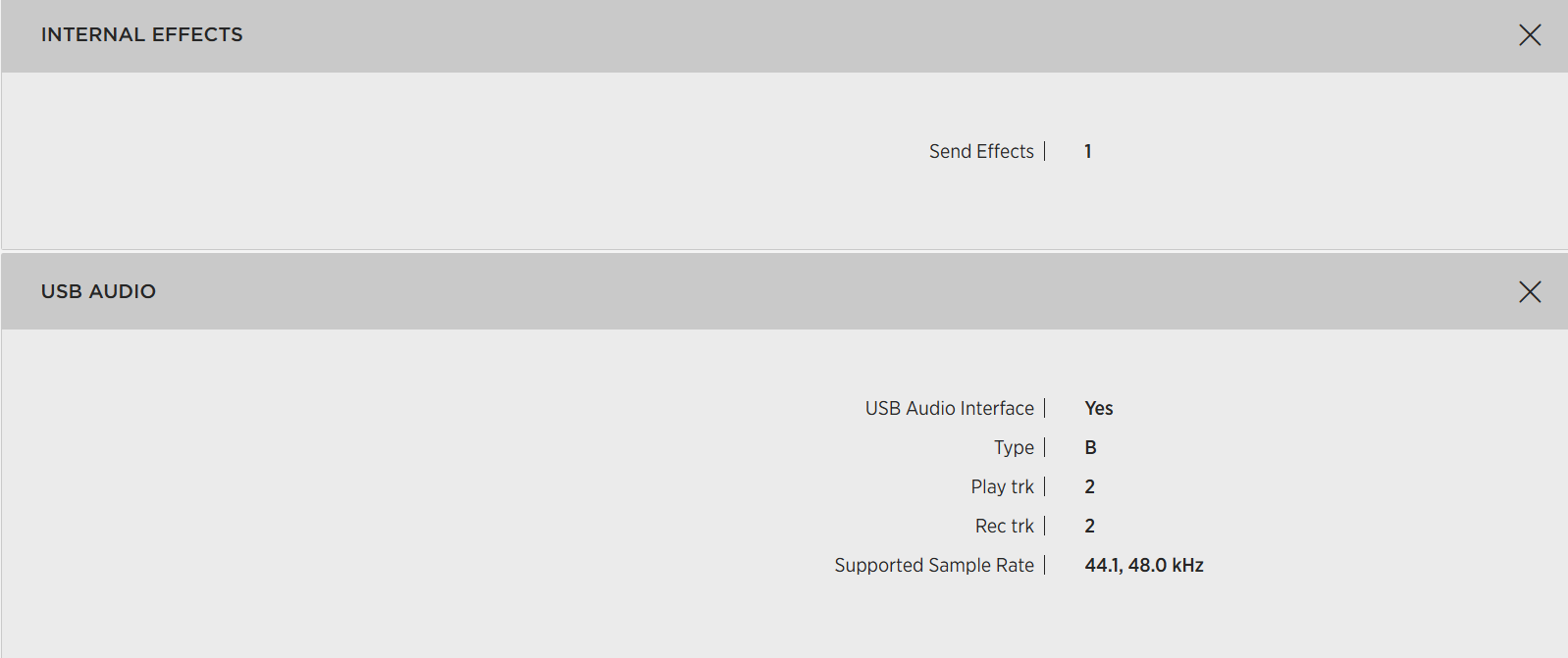Viewport: 1568px width, 658px height.
Task: Select the Play trk label
Action: coord(1002,486)
